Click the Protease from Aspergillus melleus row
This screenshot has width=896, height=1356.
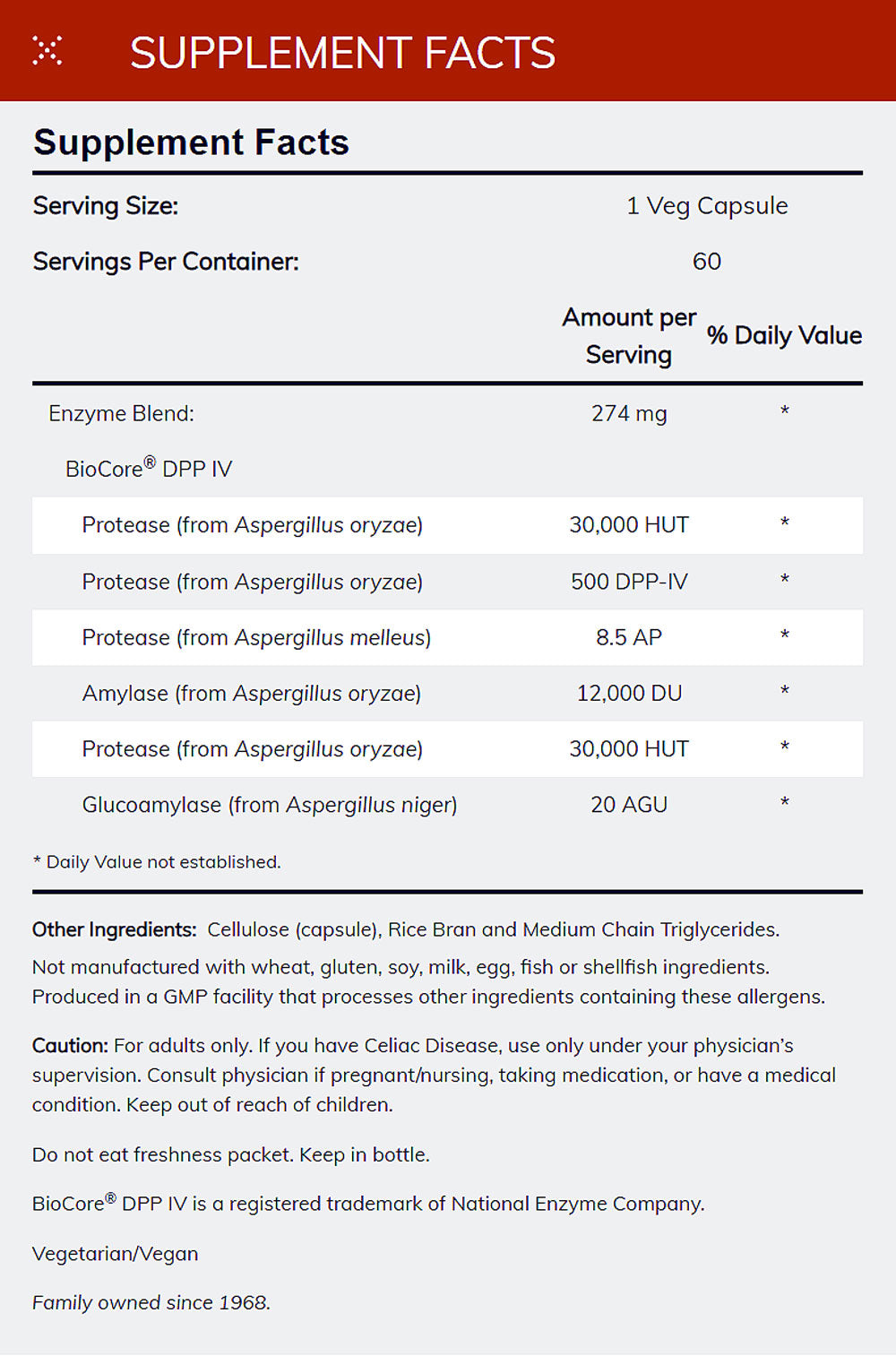256,637
